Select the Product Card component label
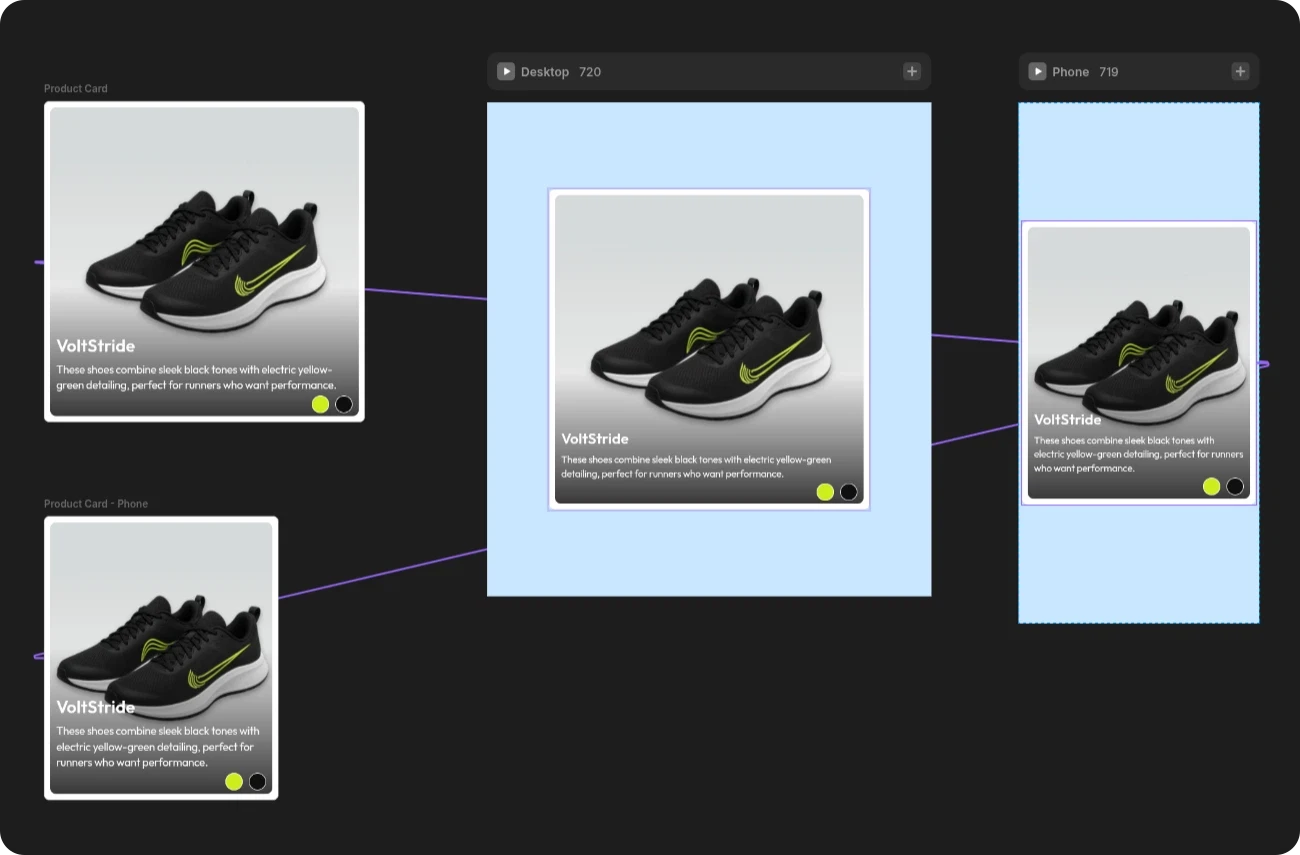Viewport: 1300px width, 855px height. pos(76,89)
